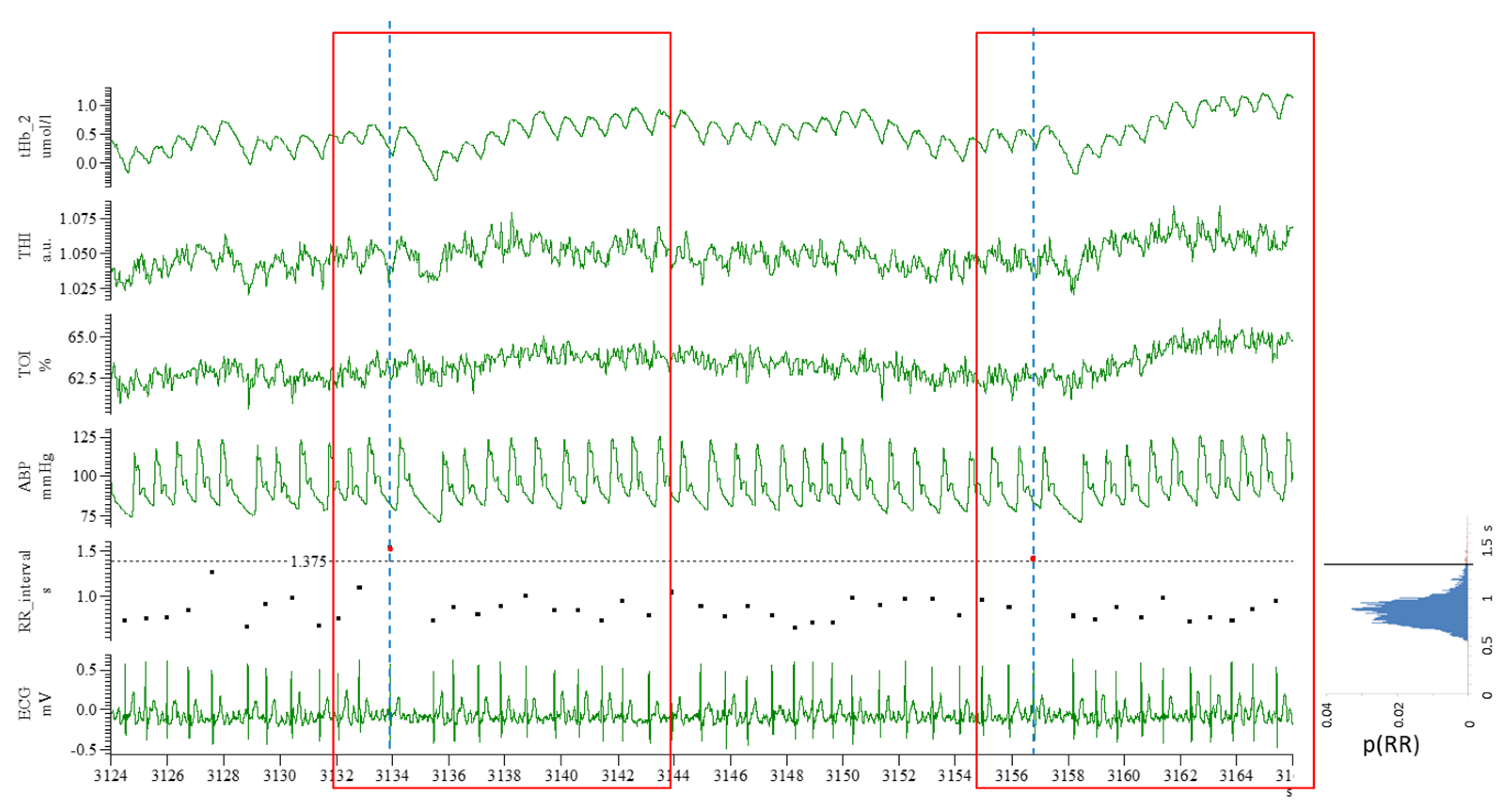
Task: Click the 3136 tick on time axis
Action: (449, 776)
